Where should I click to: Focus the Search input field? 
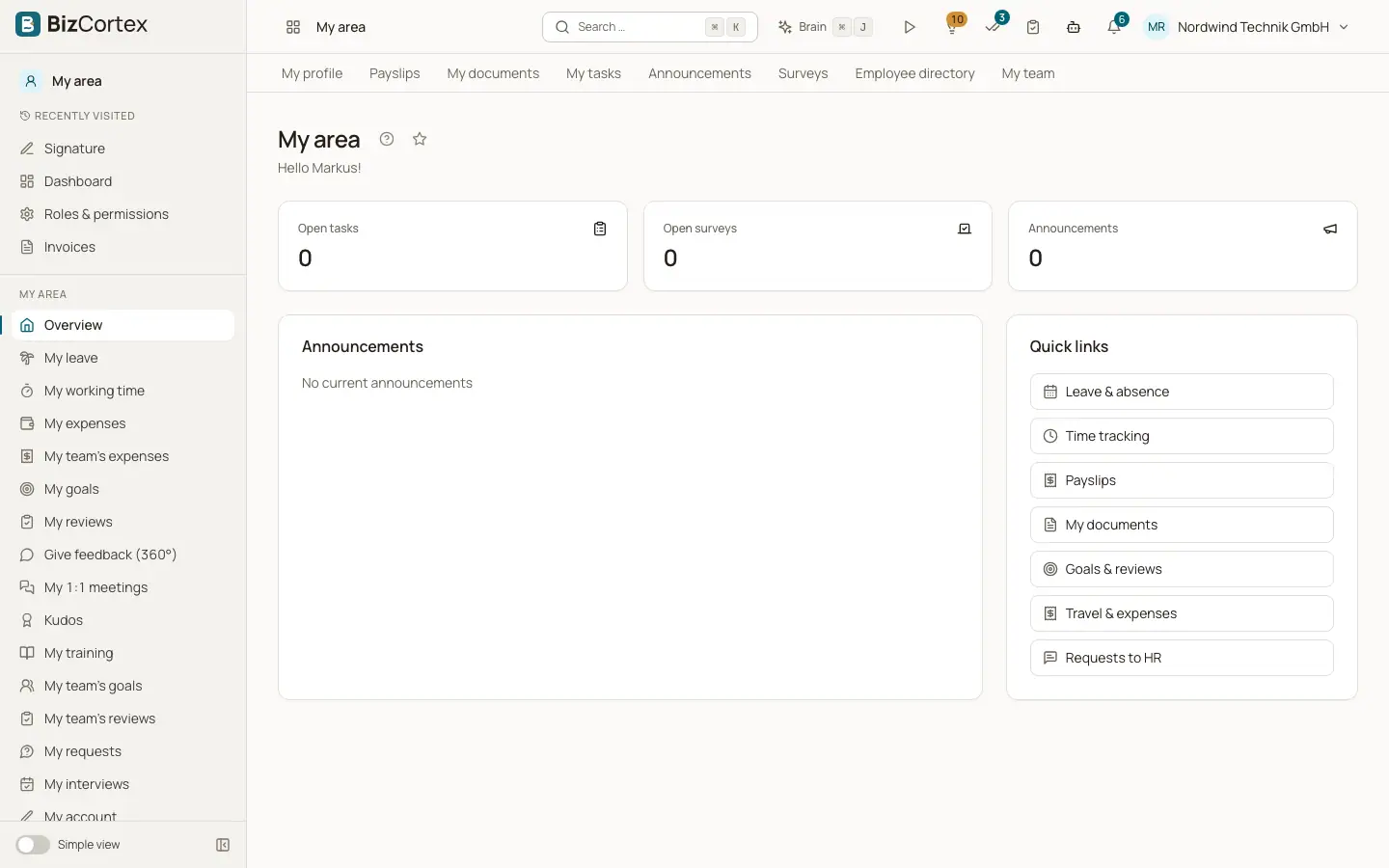650,27
